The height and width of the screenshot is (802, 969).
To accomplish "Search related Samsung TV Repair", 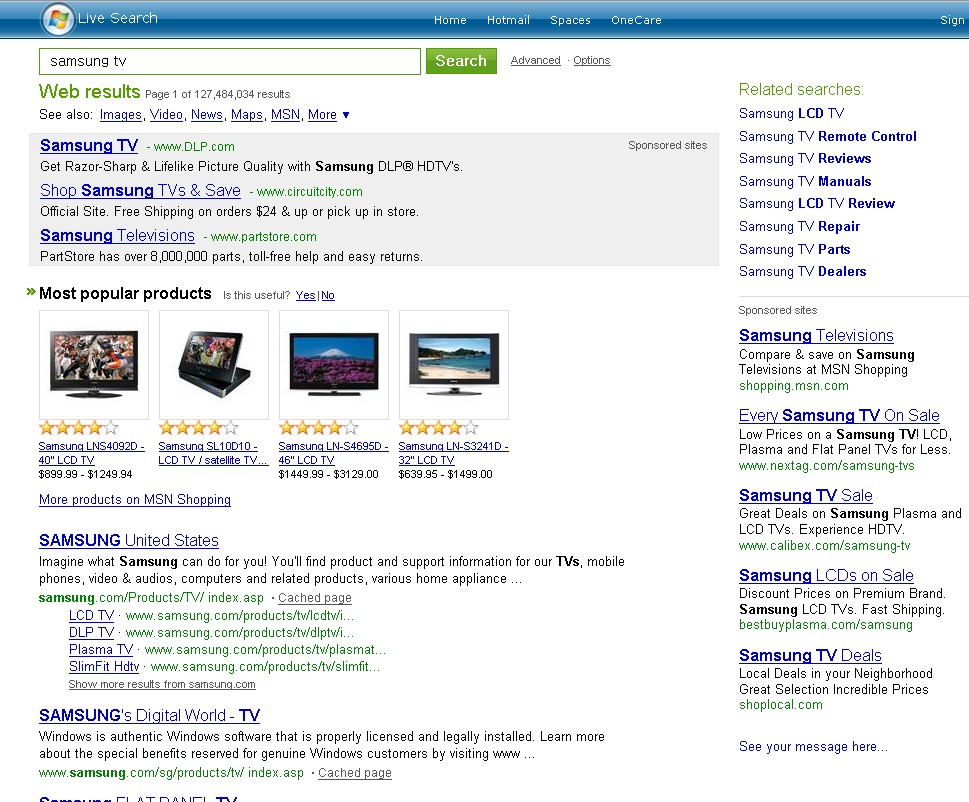I will [799, 227].
